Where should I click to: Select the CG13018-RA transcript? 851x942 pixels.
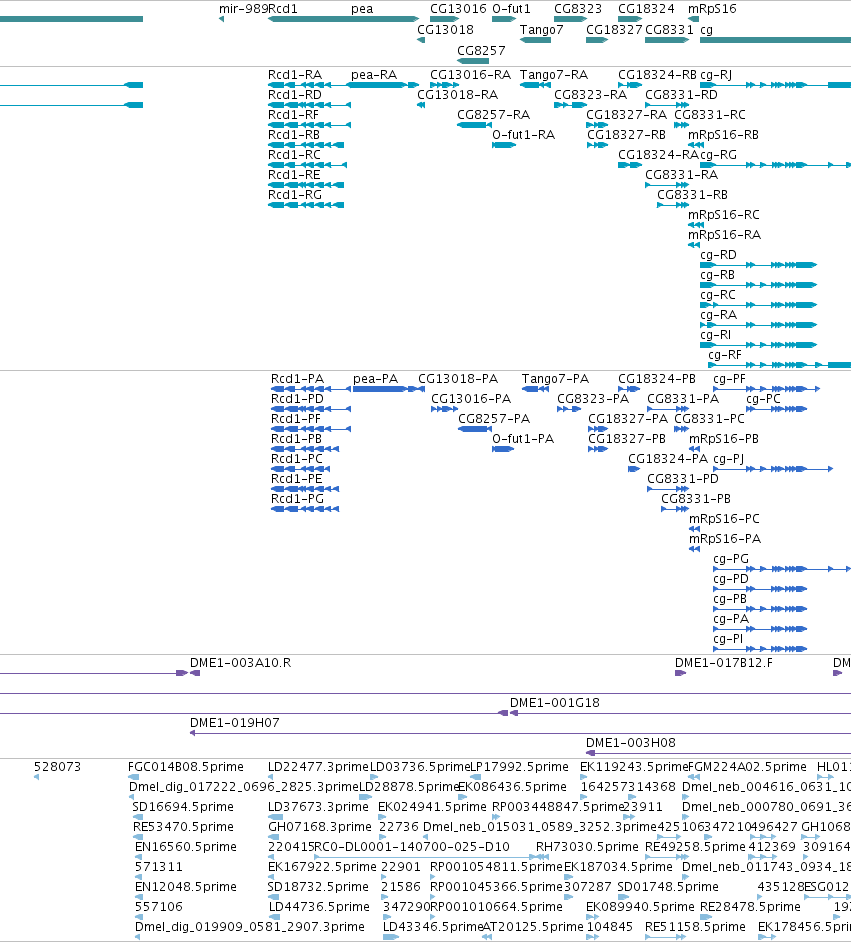coord(458,95)
